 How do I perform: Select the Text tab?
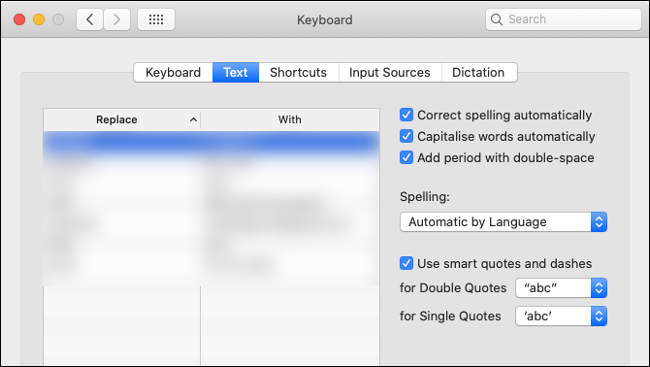pyautogui.click(x=235, y=73)
